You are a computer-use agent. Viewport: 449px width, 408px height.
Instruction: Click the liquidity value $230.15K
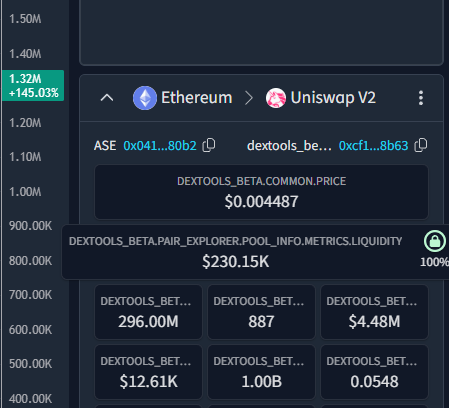[235, 261]
